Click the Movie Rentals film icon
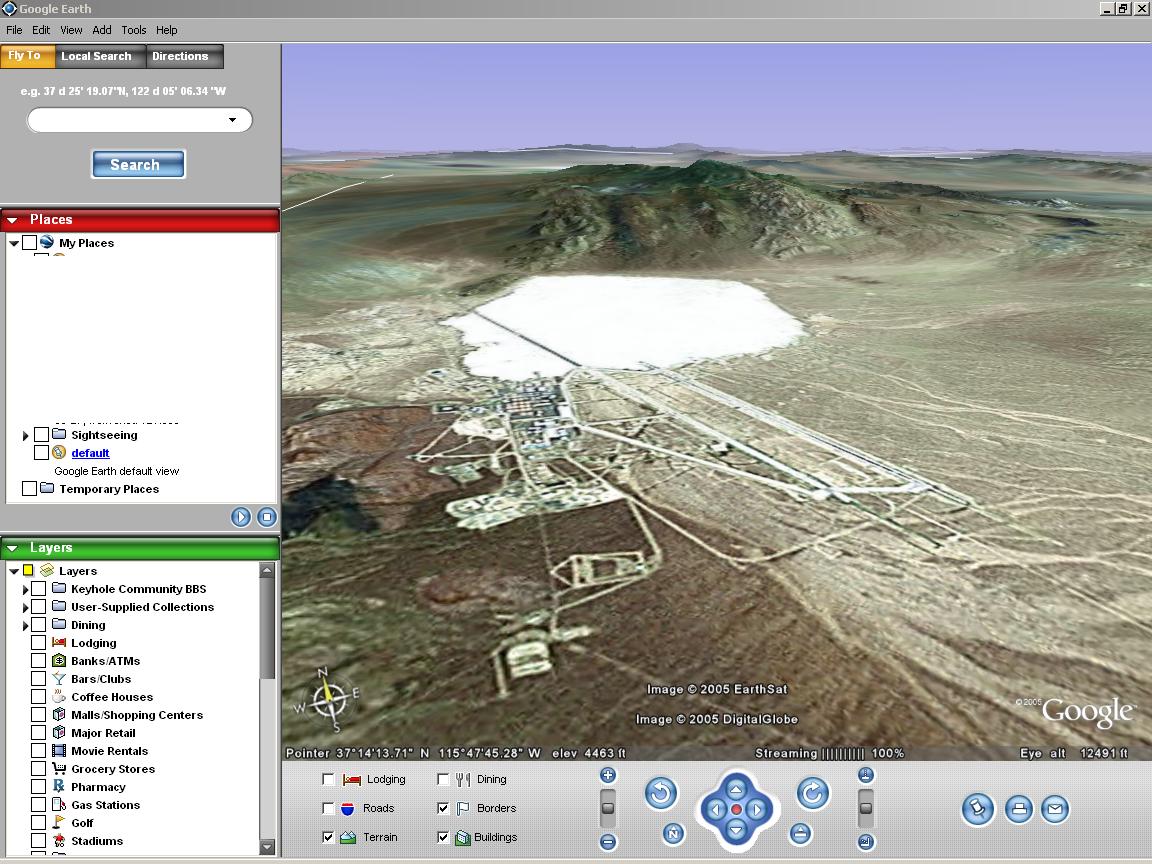Viewport: 1152px width, 864px height. tap(59, 751)
